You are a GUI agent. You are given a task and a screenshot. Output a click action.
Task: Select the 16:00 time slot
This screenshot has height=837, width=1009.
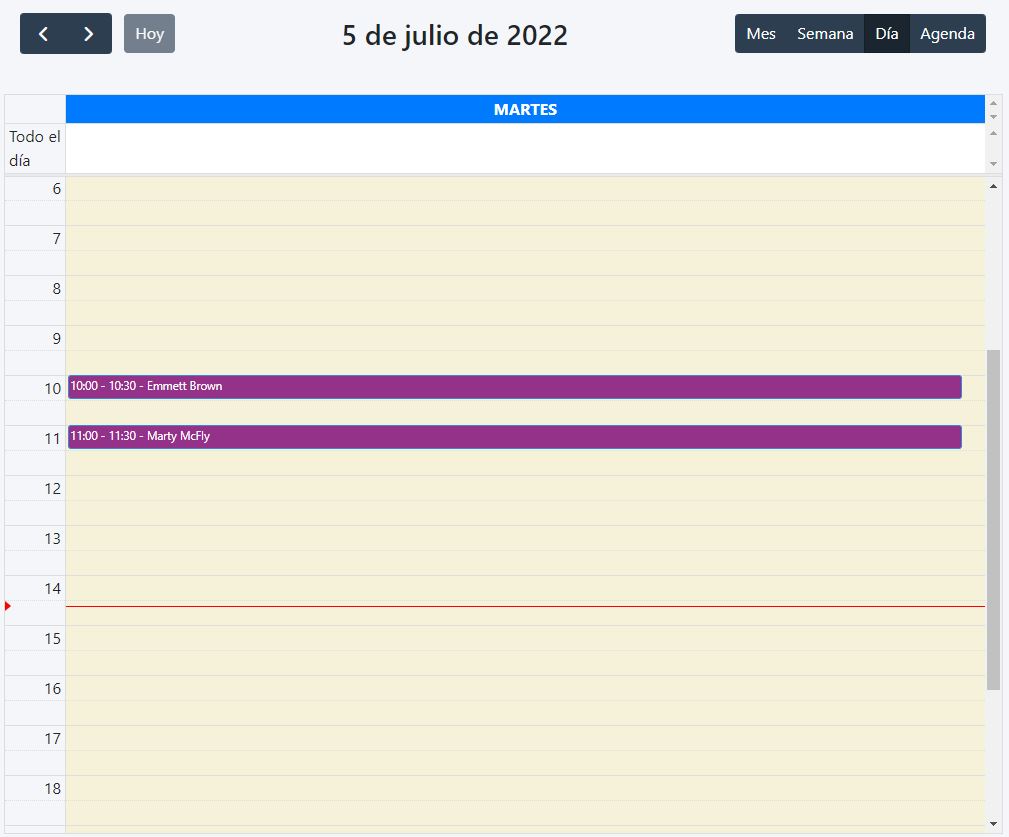click(x=525, y=688)
